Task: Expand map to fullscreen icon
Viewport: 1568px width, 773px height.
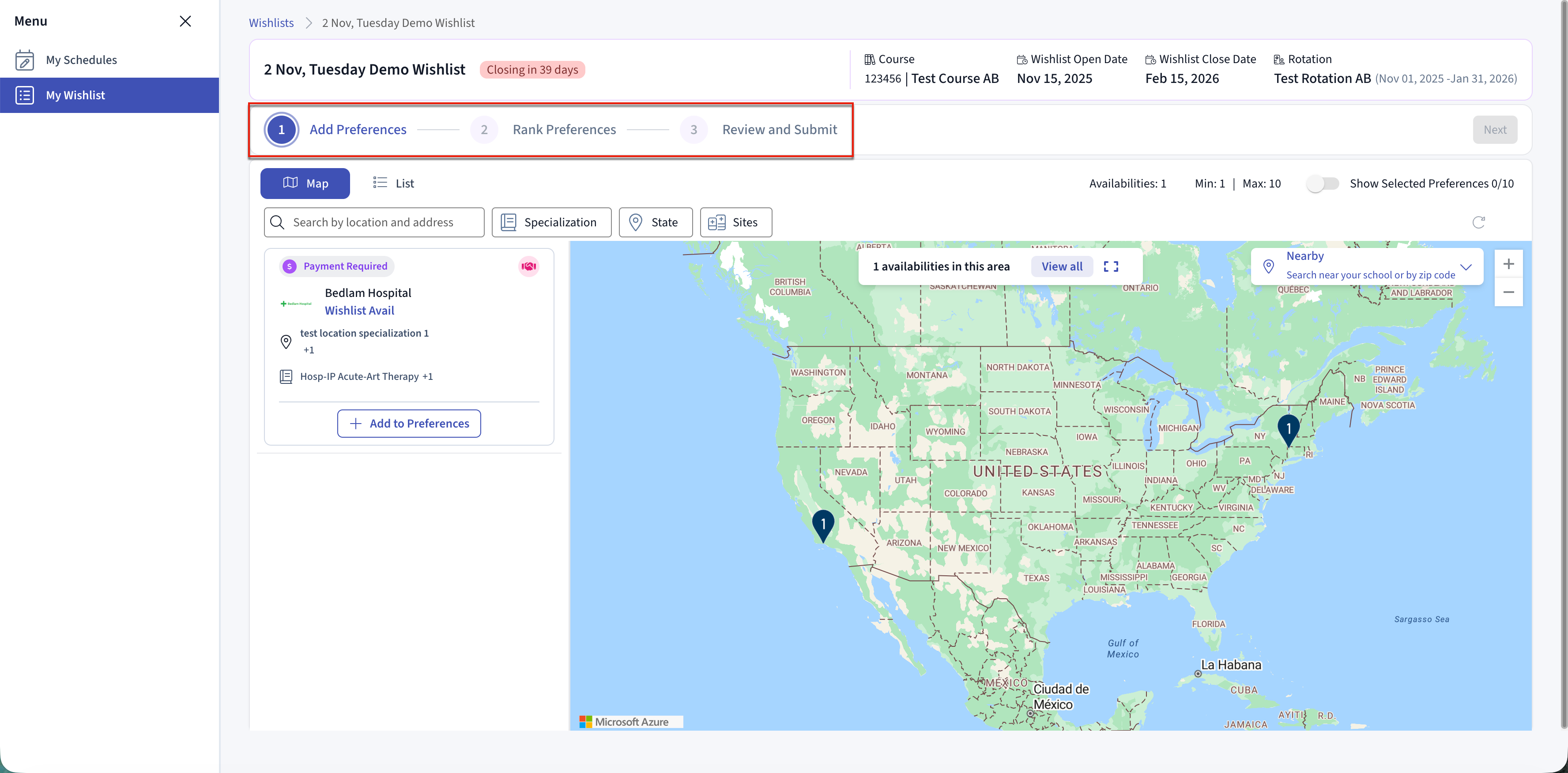Action: click(1111, 266)
